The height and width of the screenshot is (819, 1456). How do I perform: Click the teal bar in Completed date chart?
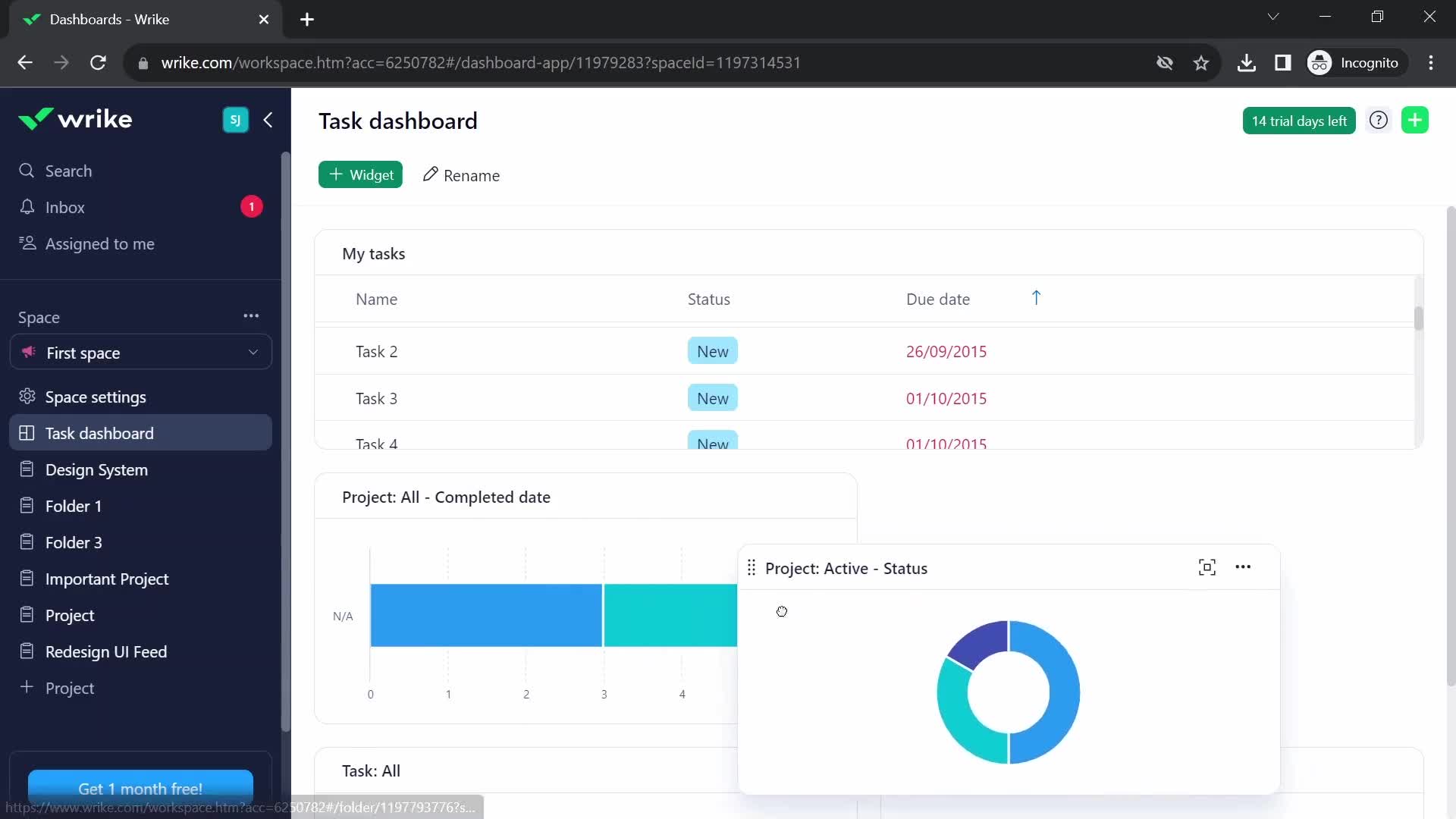pyautogui.click(x=670, y=615)
